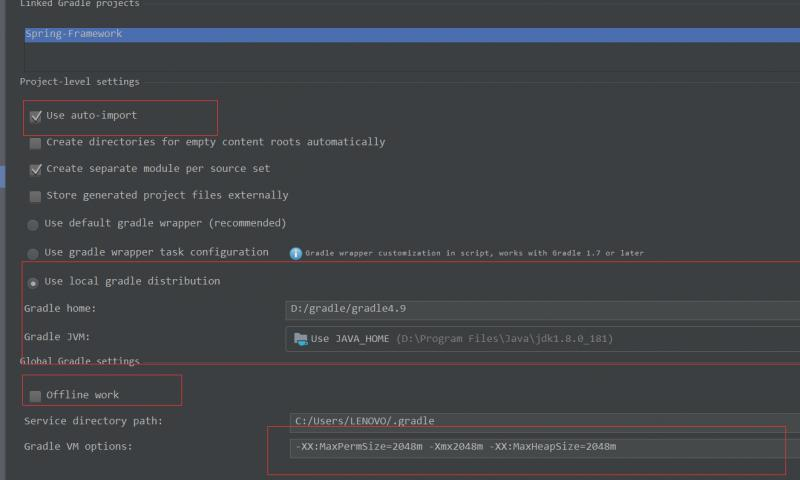Select Use local gradle distribution radio

33,283
